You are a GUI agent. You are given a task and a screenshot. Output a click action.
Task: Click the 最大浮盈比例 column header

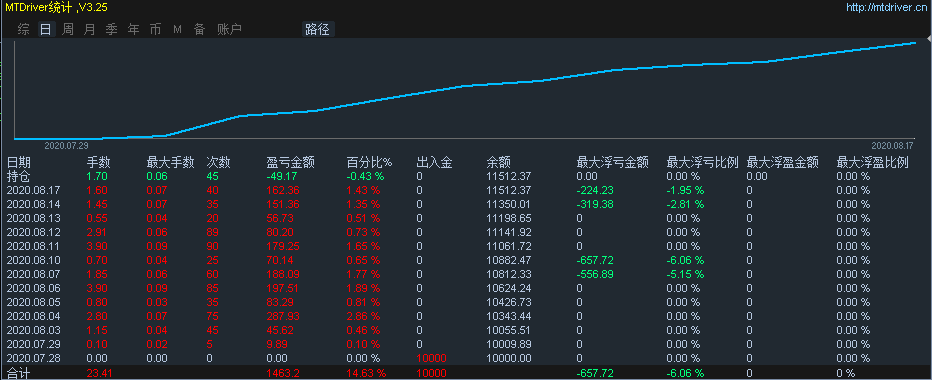click(x=872, y=162)
